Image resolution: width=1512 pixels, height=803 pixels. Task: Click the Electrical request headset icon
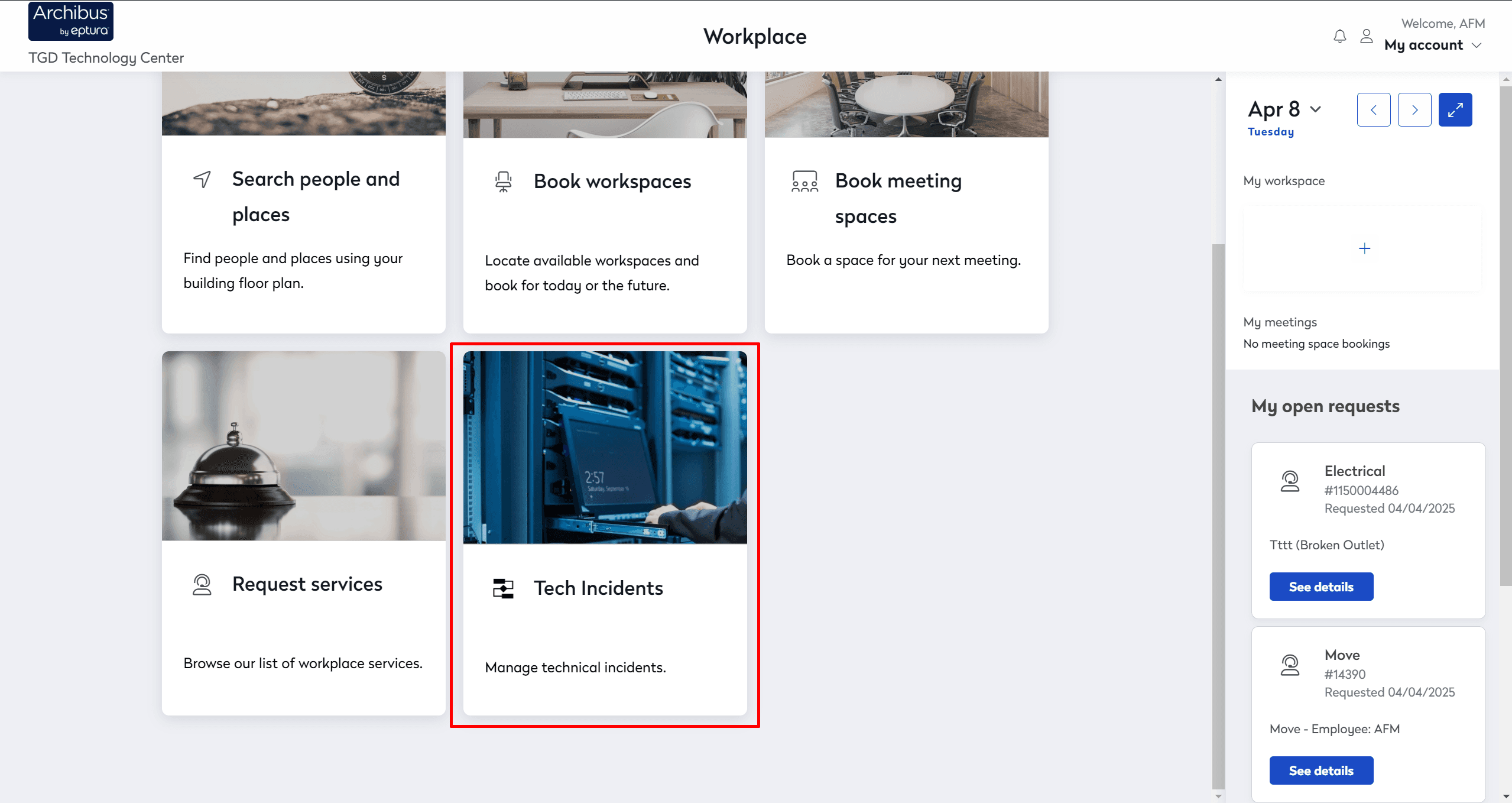(1290, 481)
